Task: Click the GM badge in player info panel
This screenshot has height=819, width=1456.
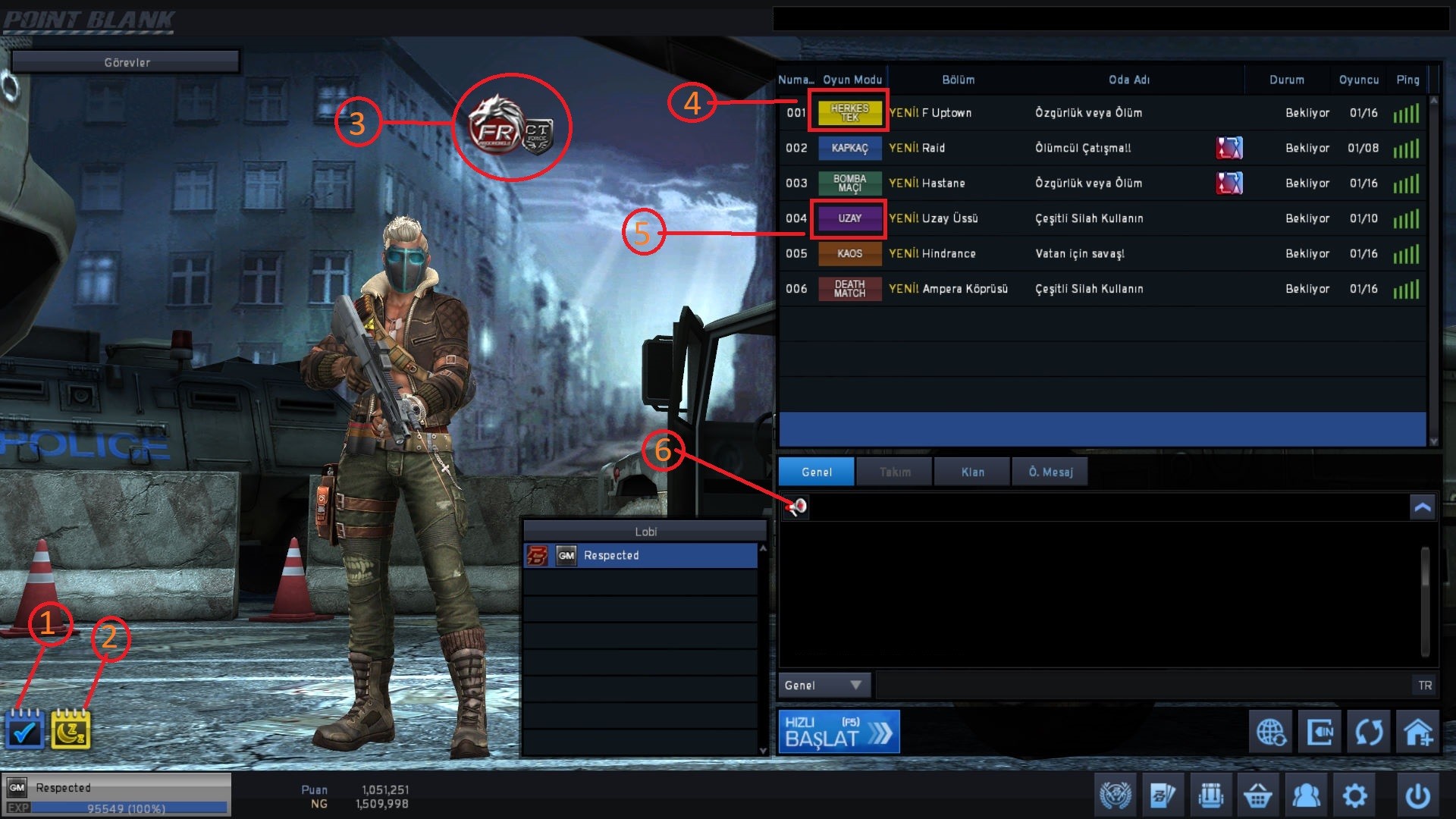Action: click(17, 787)
